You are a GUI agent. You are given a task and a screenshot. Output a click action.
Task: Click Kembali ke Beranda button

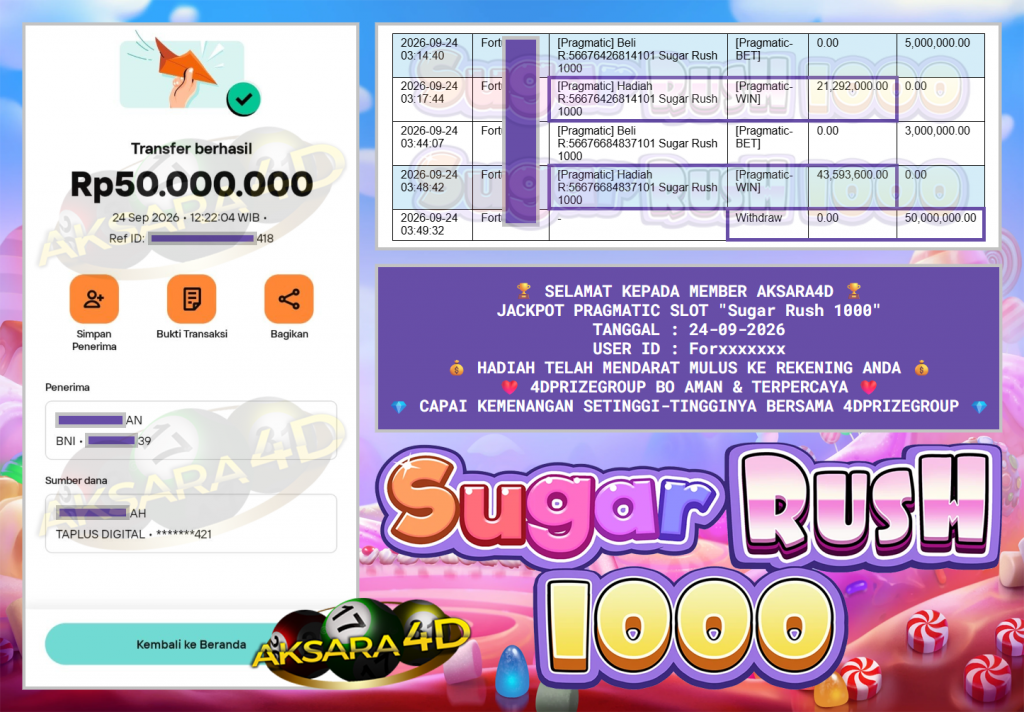191,644
